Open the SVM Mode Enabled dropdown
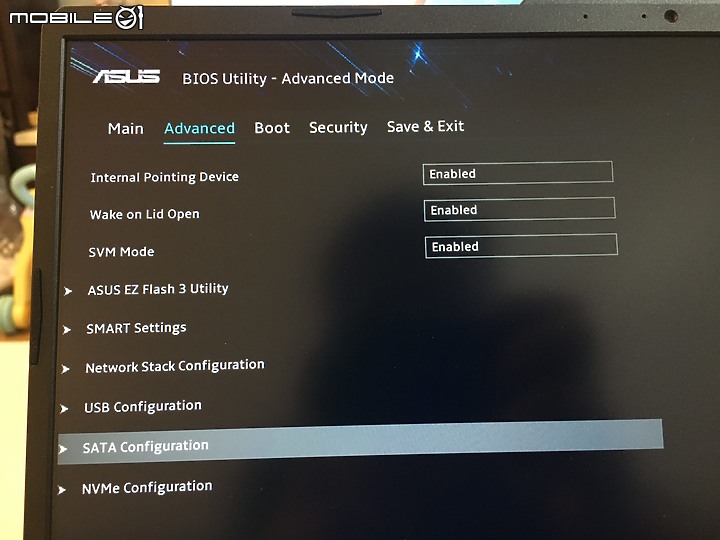Image resolution: width=720 pixels, height=540 pixels. click(x=521, y=246)
